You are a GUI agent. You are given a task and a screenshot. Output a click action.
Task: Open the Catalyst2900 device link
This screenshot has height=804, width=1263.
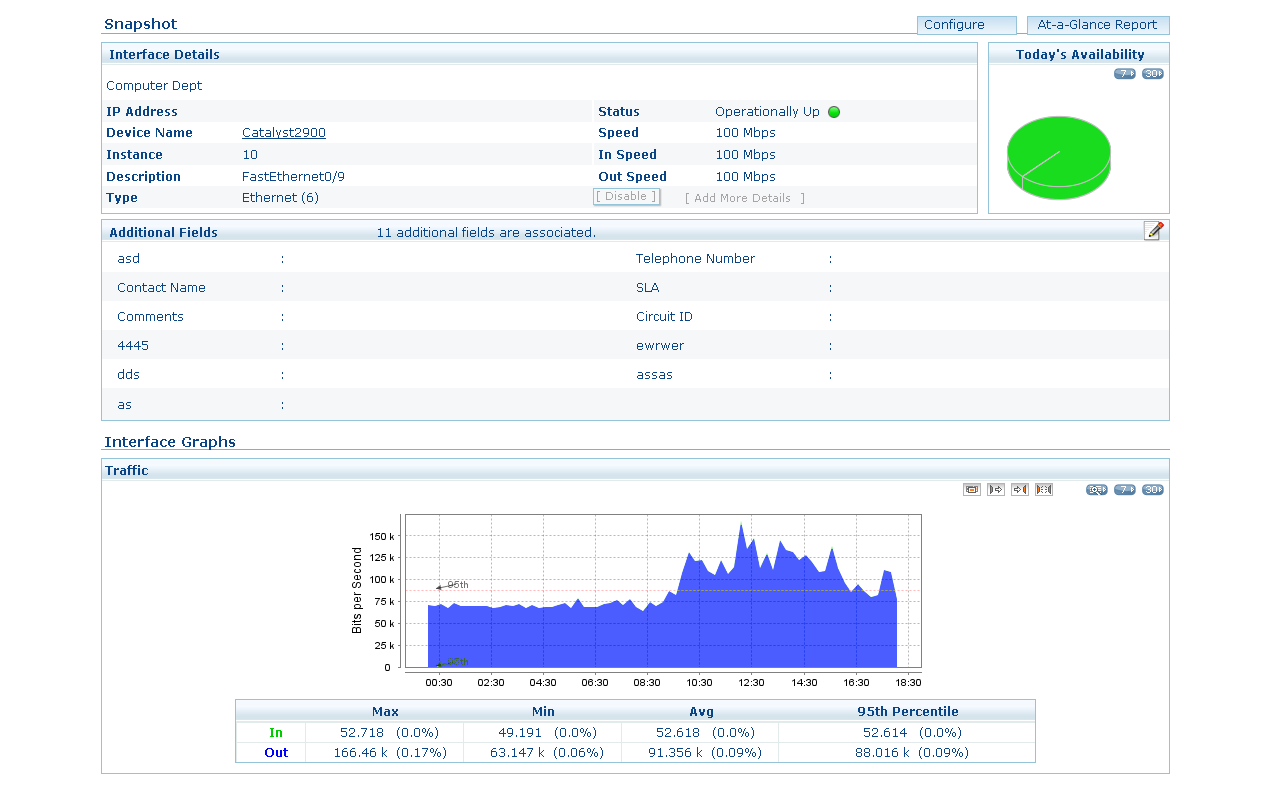click(284, 133)
